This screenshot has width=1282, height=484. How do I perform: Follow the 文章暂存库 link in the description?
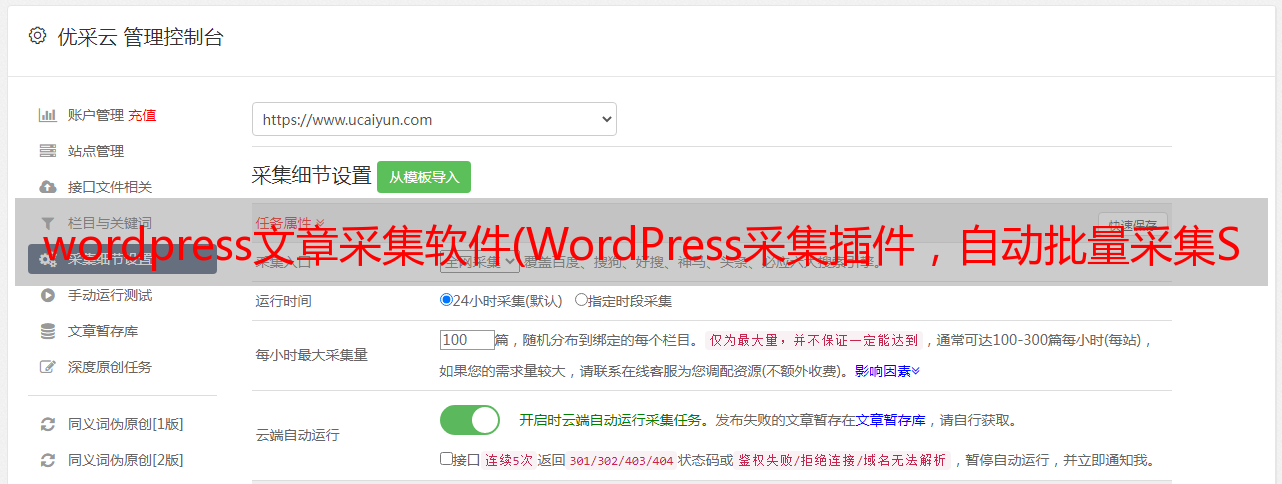tap(890, 420)
